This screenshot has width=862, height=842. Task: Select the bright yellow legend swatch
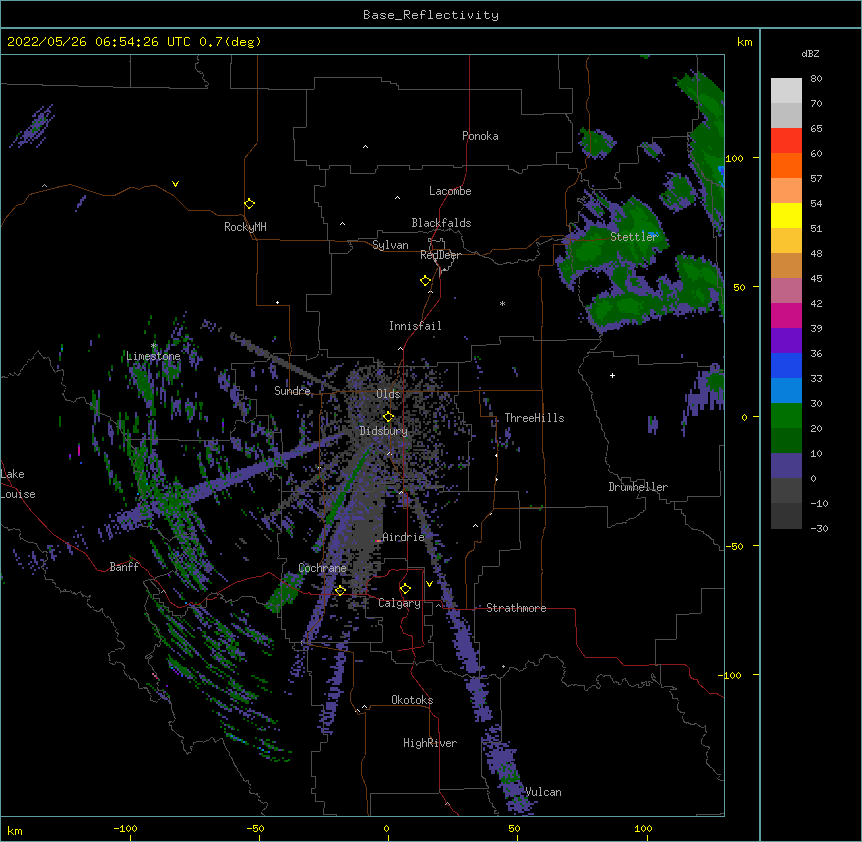pos(786,215)
